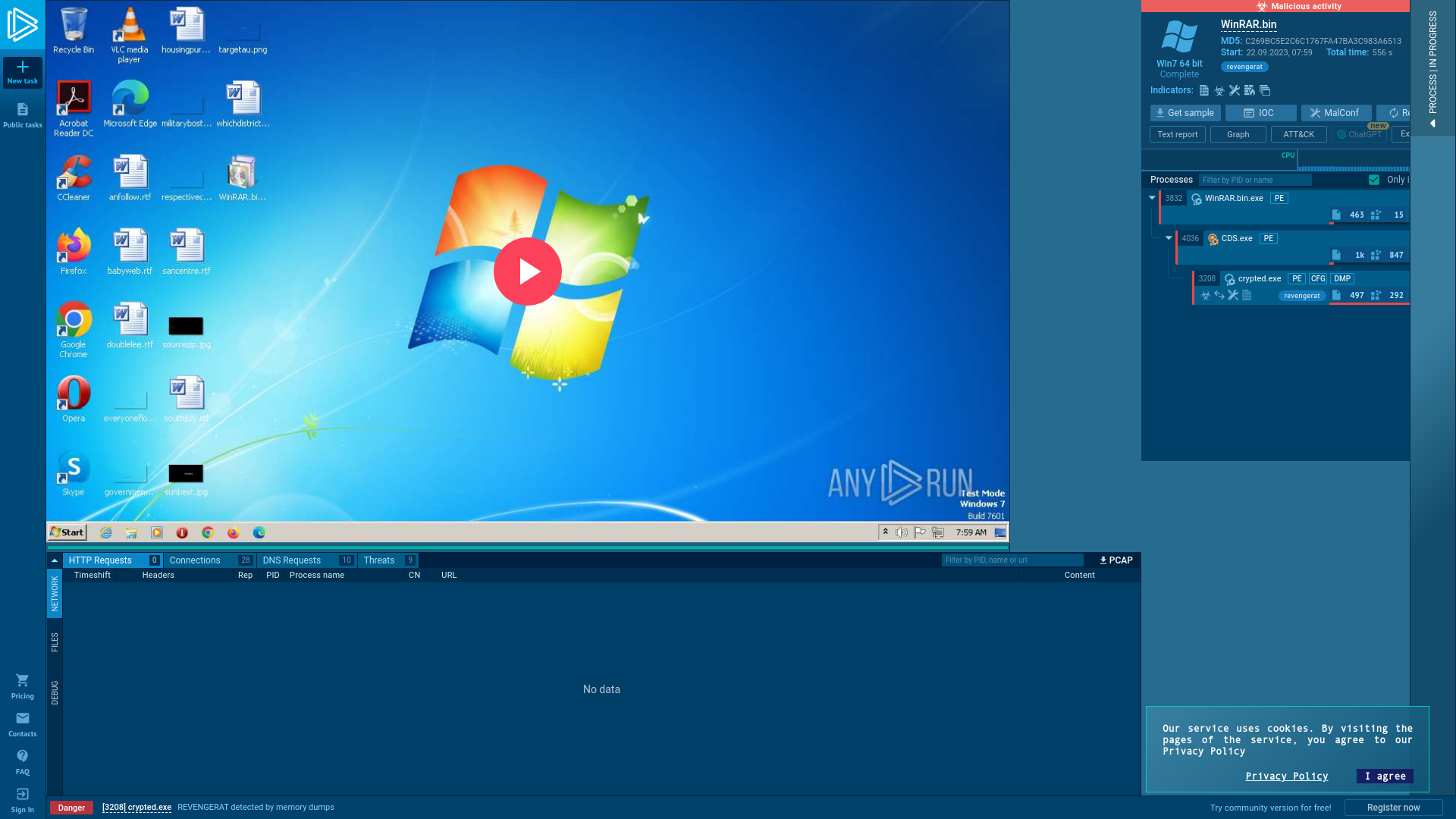Screen dimensions: 1456x819
Task: Open the MalConf view
Action: (1336, 113)
